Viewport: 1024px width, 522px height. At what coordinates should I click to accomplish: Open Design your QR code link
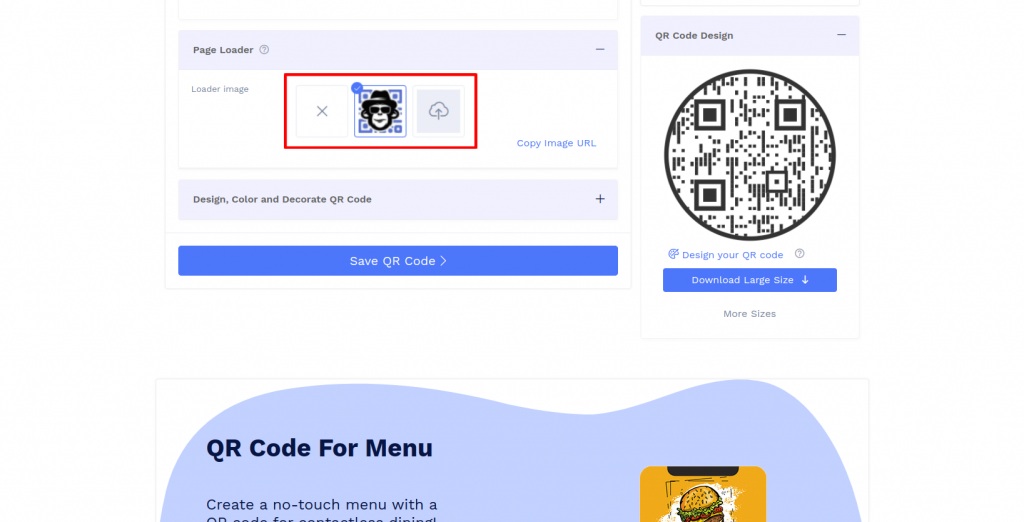click(732, 255)
